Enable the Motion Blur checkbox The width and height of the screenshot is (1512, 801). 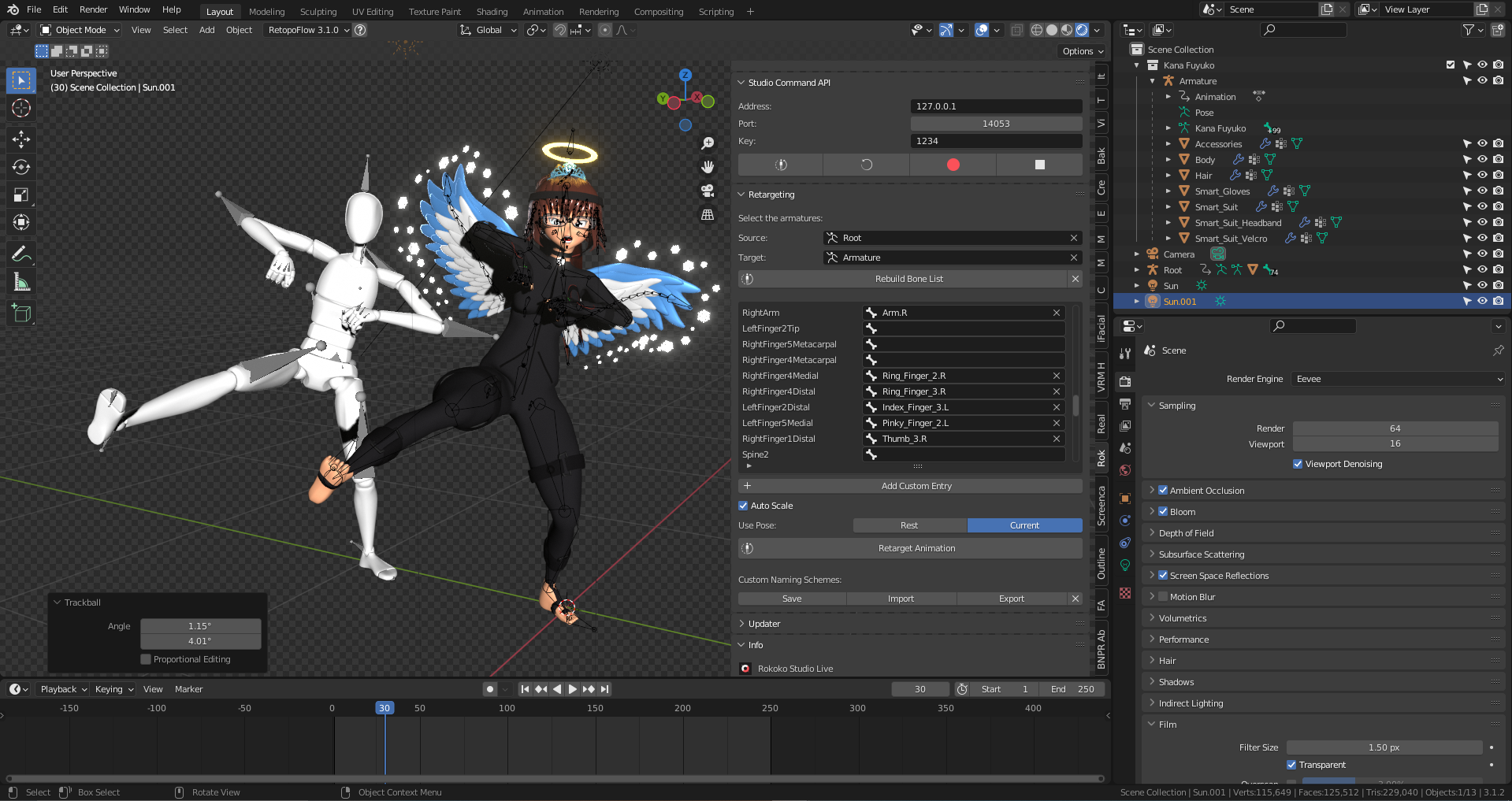coord(1163,596)
